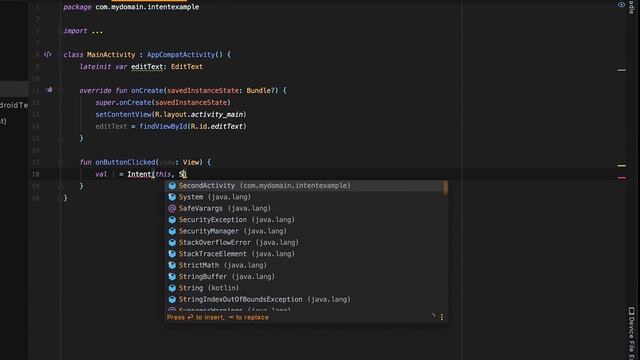Open the completion popup three-dot options menu
640x360 pixels.
(x=442, y=317)
